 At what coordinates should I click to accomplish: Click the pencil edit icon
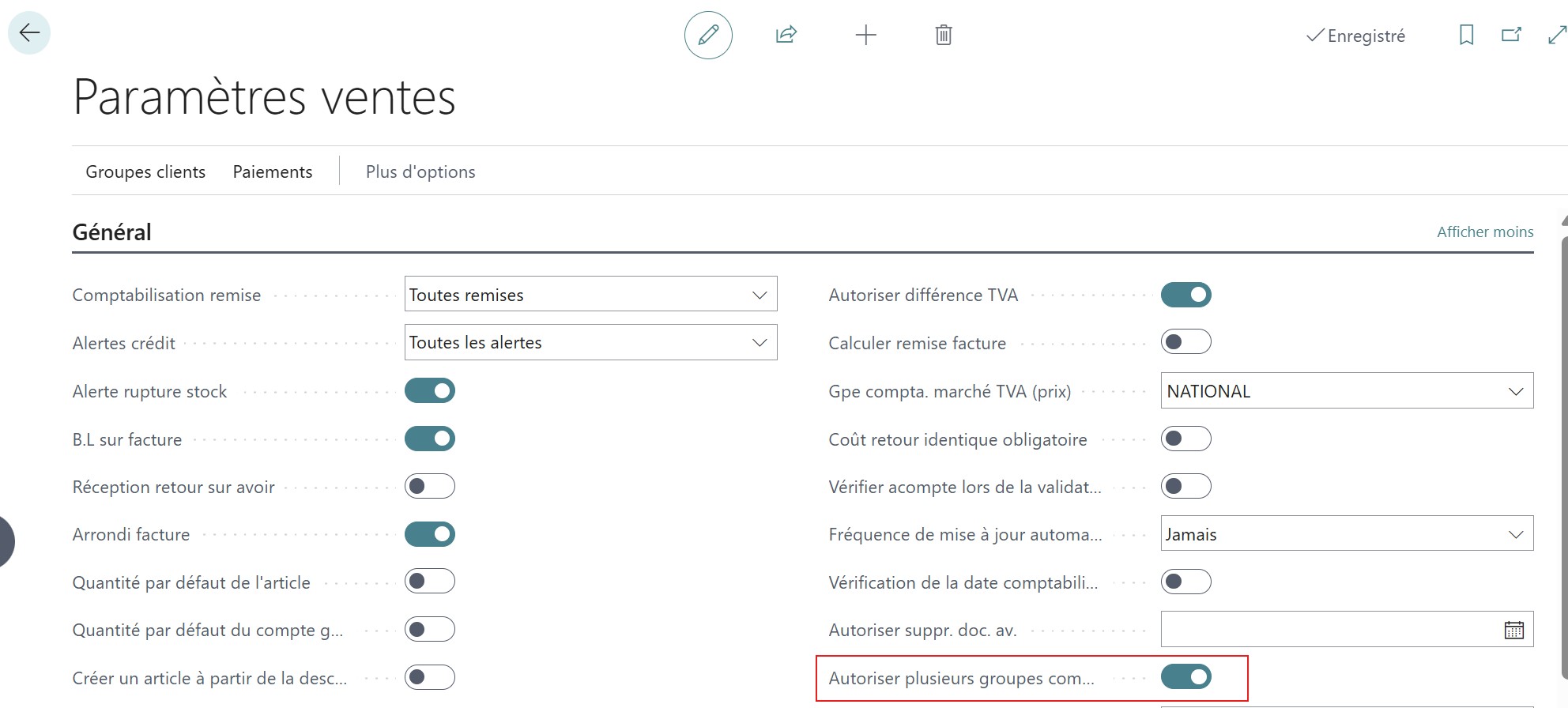(708, 35)
